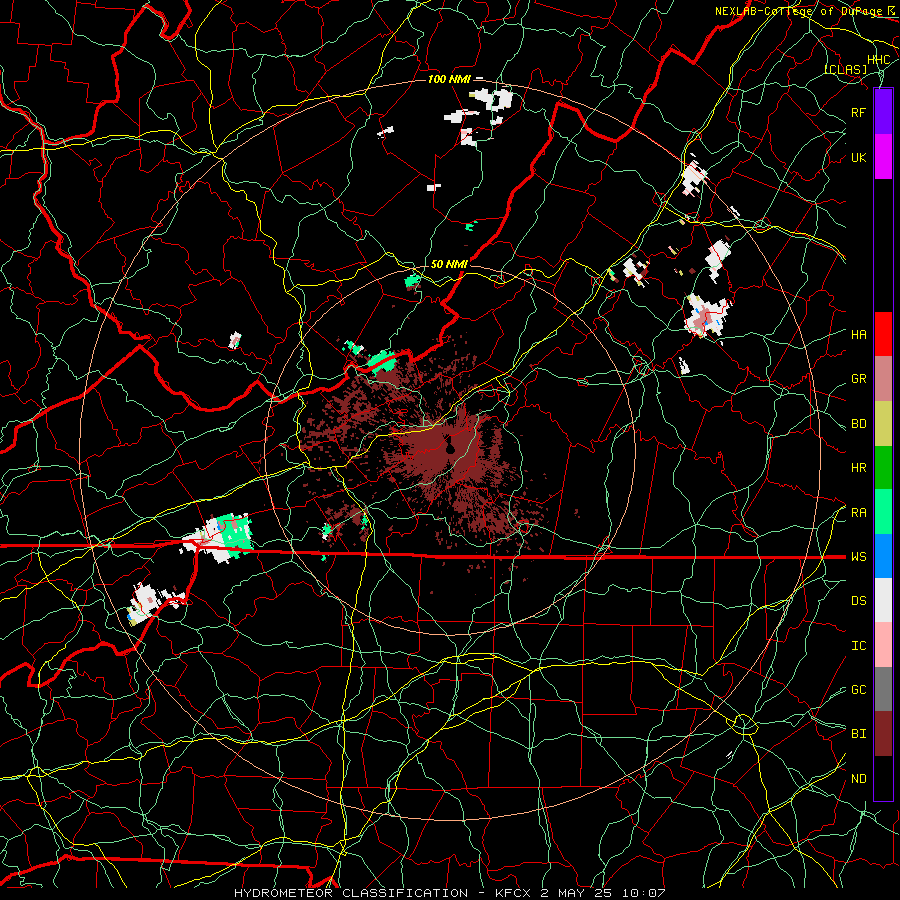900x900 pixels.
Task: Click the HA legend label
Action: click(x=859, y=335)
